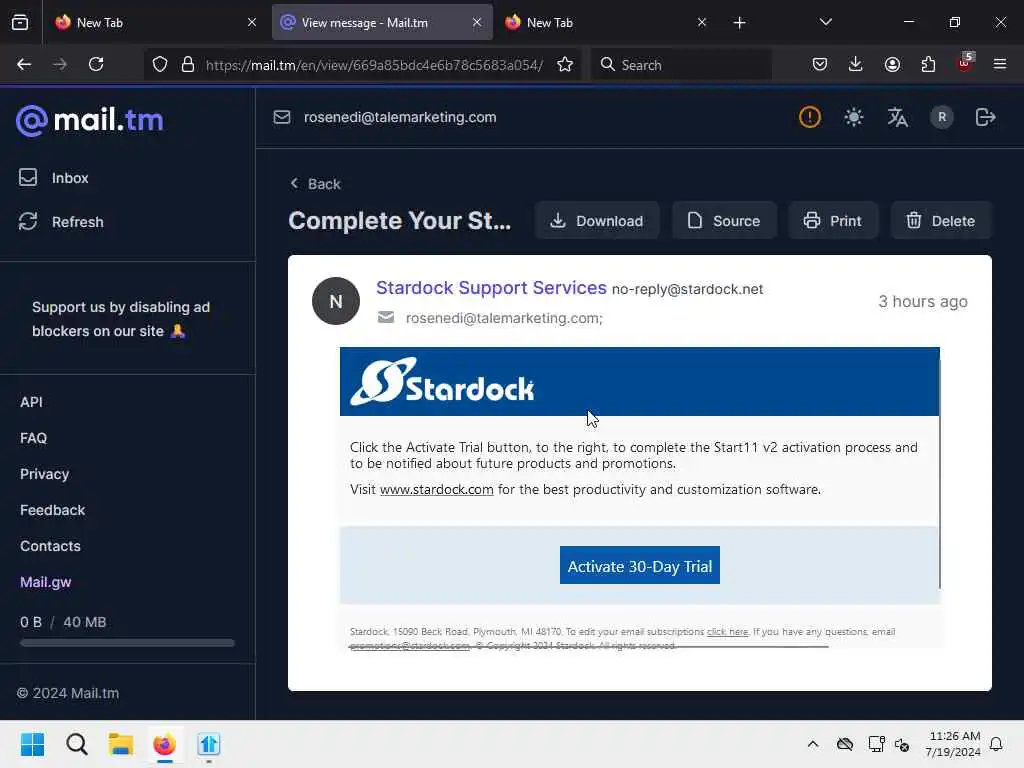This screenshot has height=768, width=1024.
Task: Open the Extensions puzzle icon
Action: coord(928,64)
